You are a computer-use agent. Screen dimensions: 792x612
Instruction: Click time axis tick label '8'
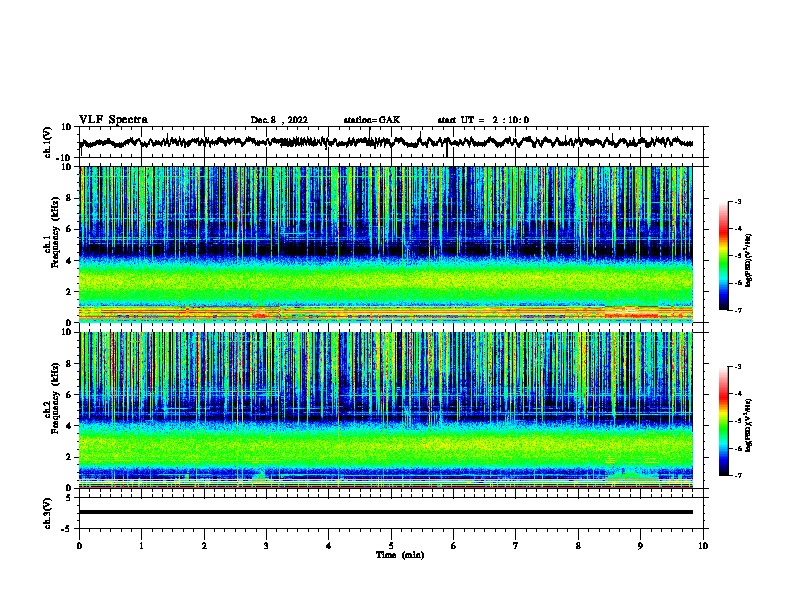point(578,546)
